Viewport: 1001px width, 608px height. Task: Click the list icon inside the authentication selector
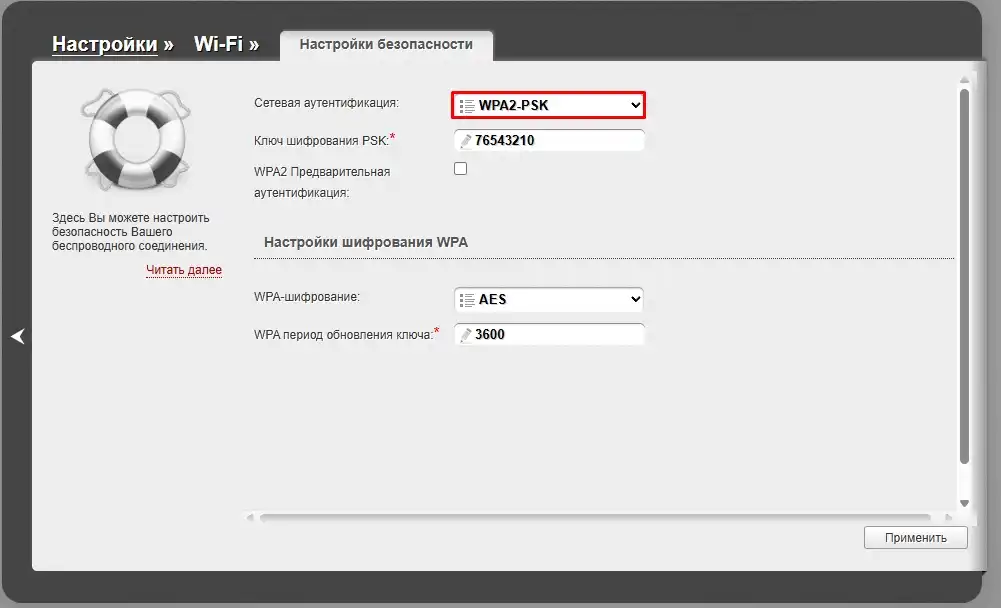coord(465,104)
